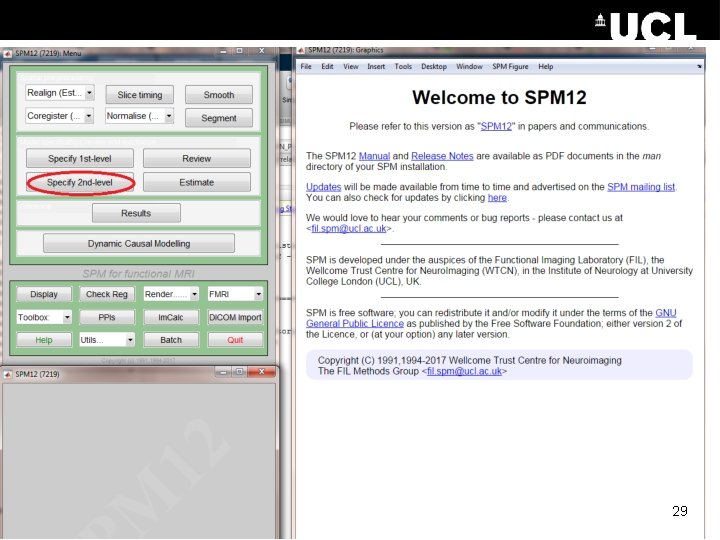
Task: Open the Results button
Action: pyautogui.click(x=136, y=213)
